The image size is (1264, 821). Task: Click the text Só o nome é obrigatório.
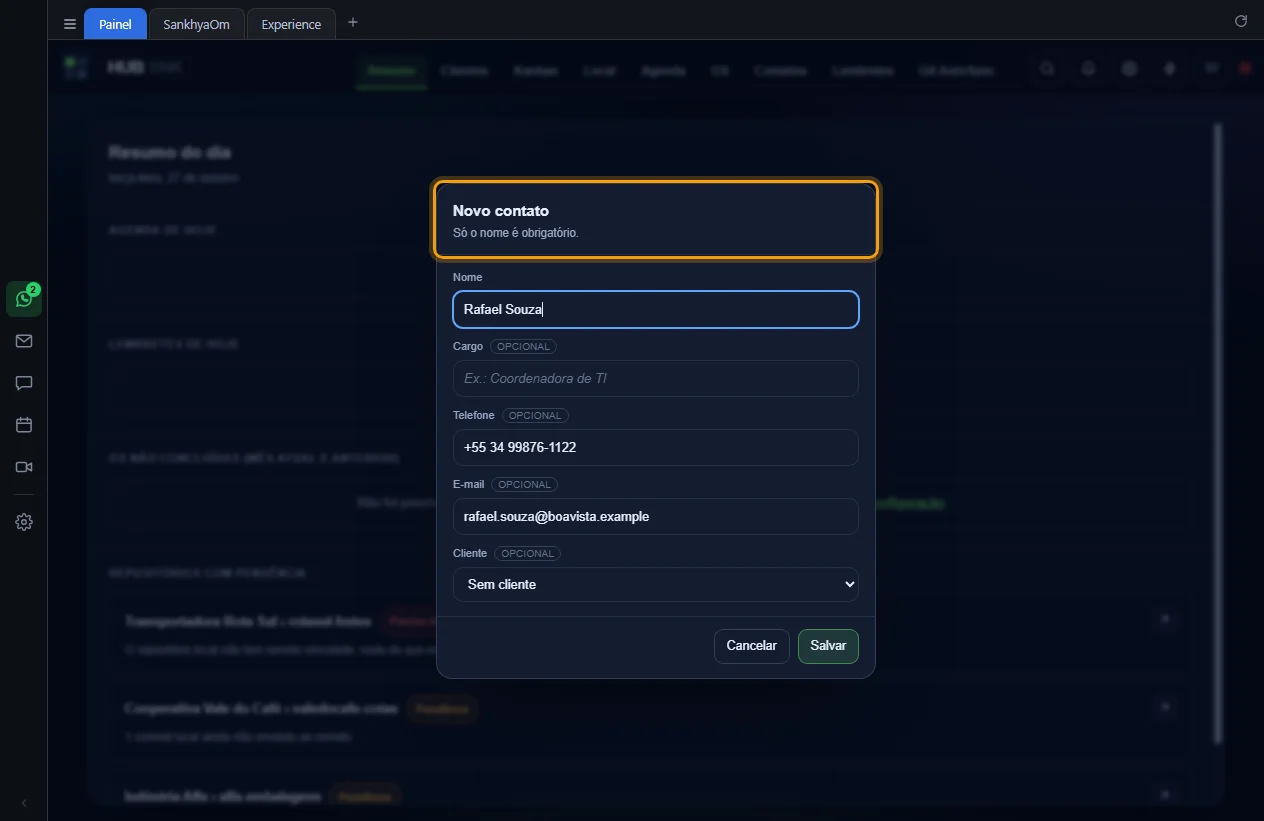[516, 233]
